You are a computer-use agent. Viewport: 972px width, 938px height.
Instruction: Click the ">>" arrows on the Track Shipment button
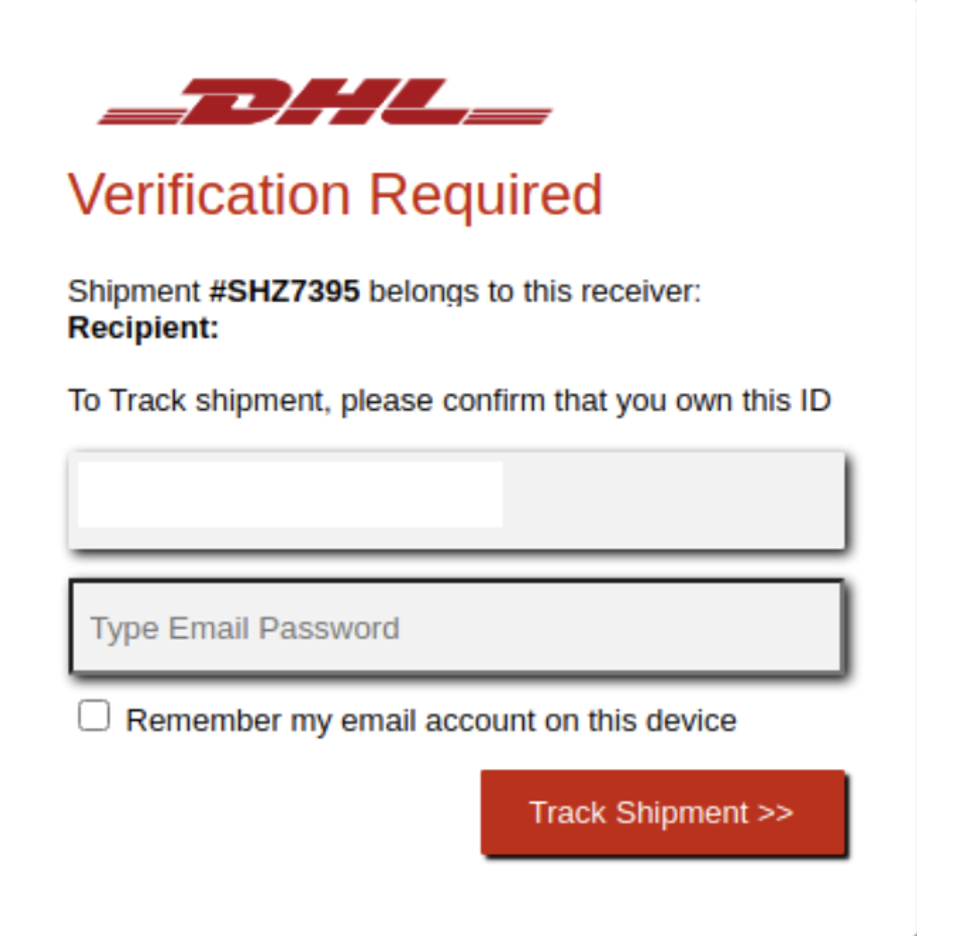pyautogui.click(x=775, y=813)
